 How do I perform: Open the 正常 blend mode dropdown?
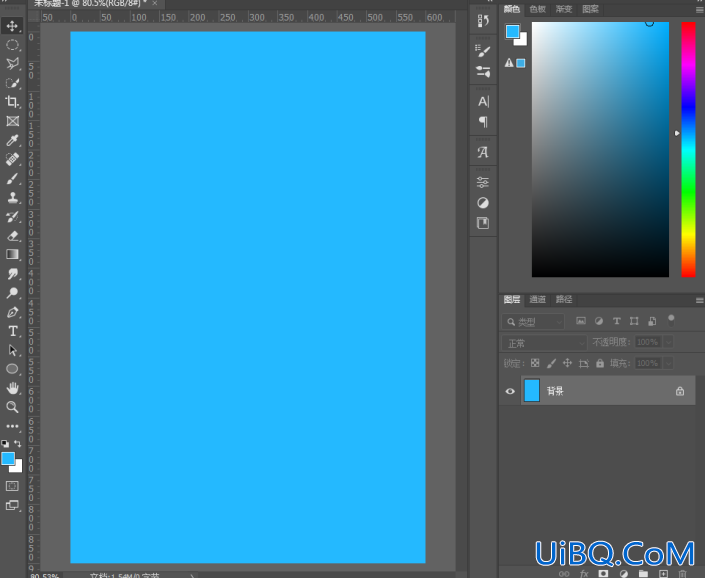pos(544,343)
